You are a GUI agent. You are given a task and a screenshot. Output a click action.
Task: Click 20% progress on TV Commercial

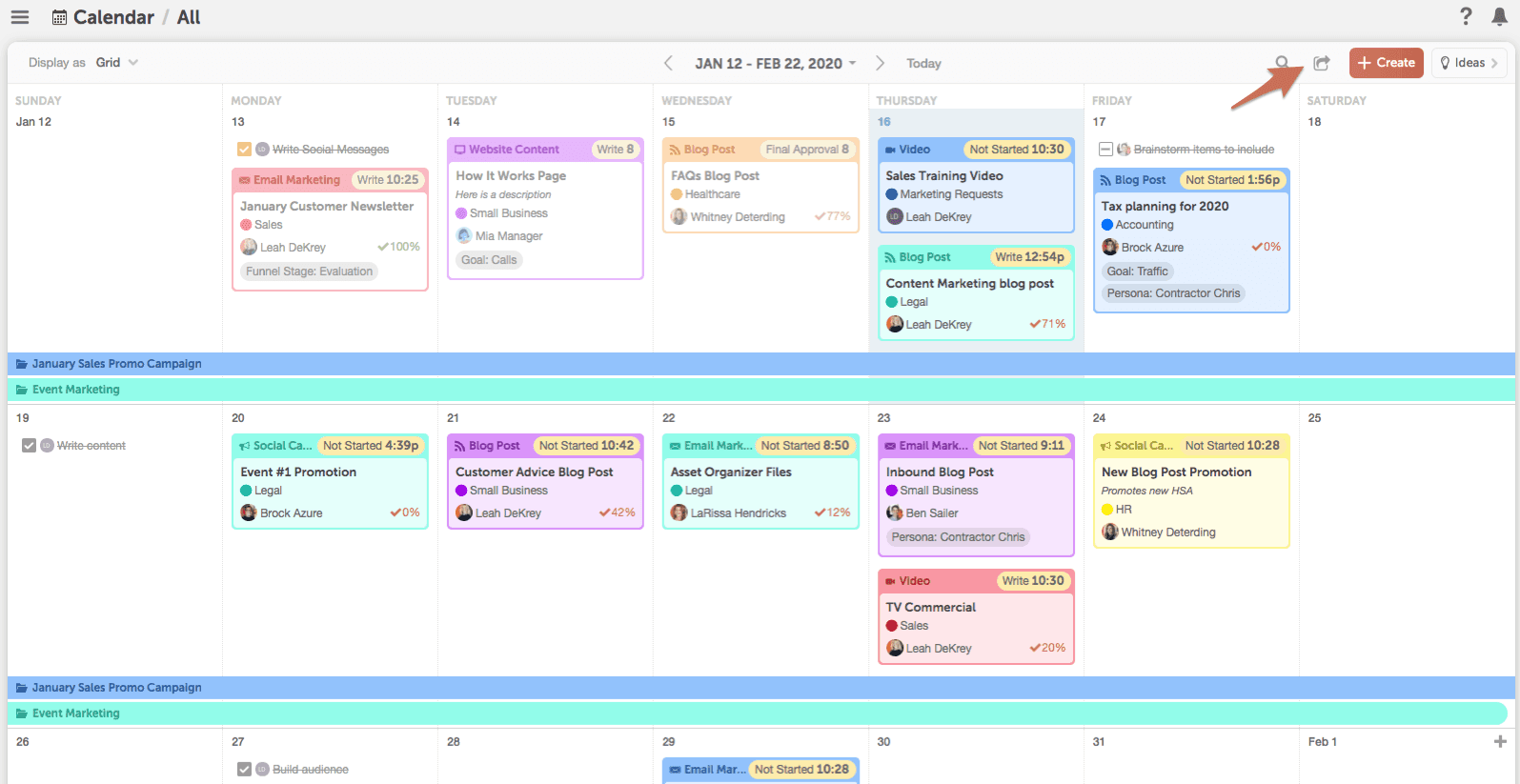coord(1047,648)
